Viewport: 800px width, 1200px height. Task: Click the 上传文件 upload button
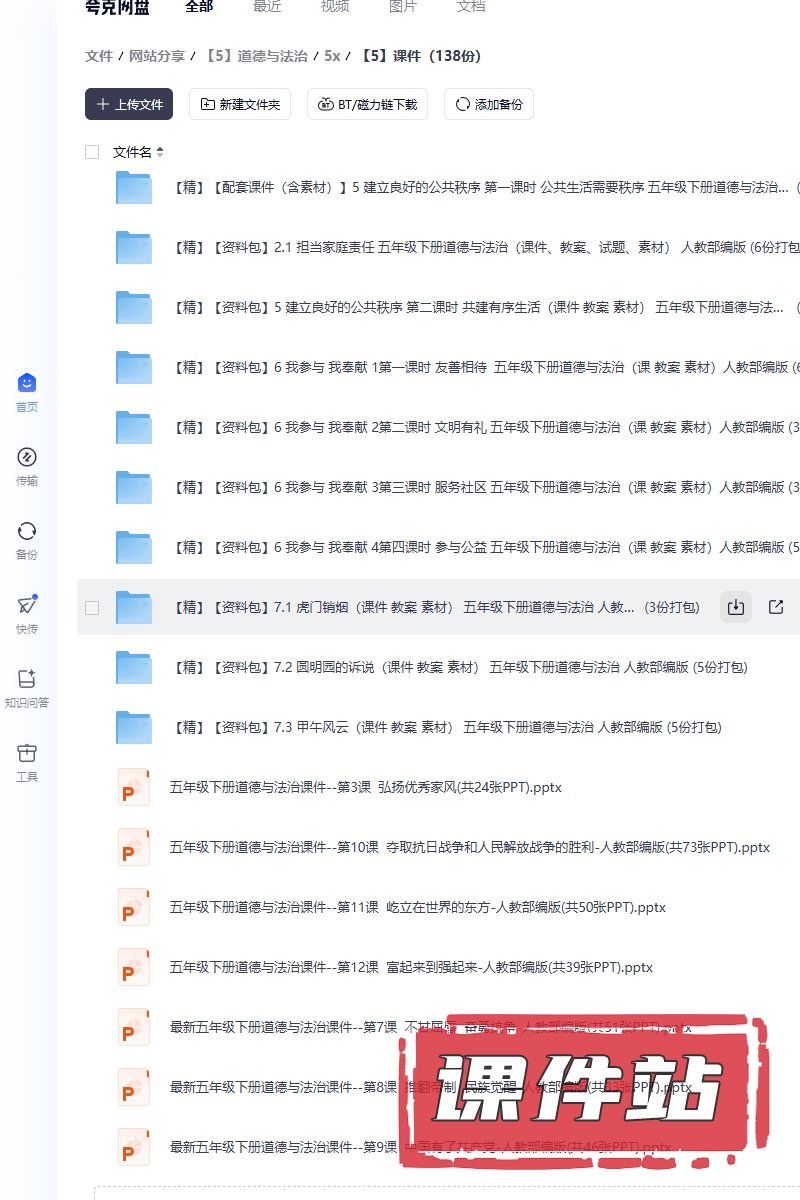pyautogui.click(x=129, y=104)
